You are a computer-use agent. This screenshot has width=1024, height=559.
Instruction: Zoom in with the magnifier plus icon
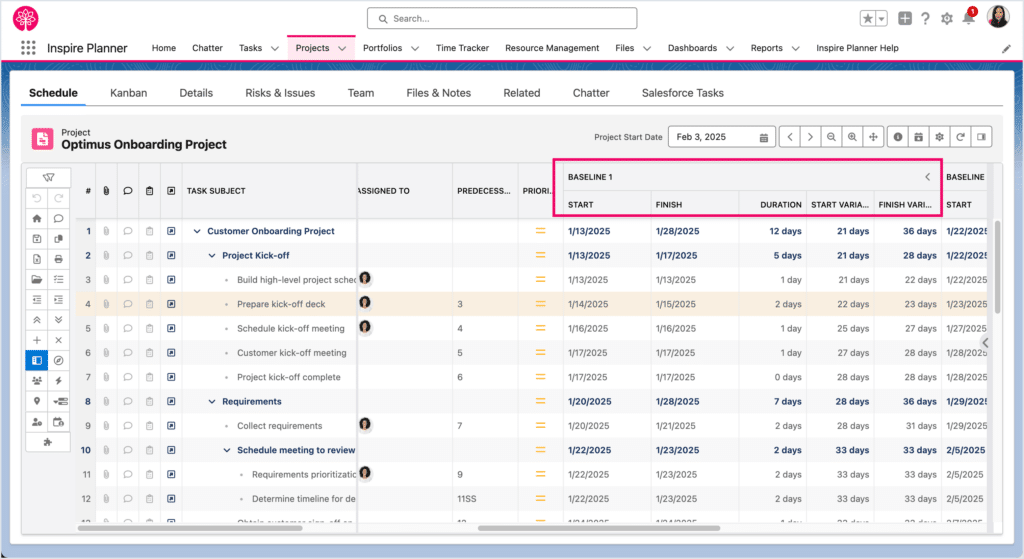click(852, 136)
